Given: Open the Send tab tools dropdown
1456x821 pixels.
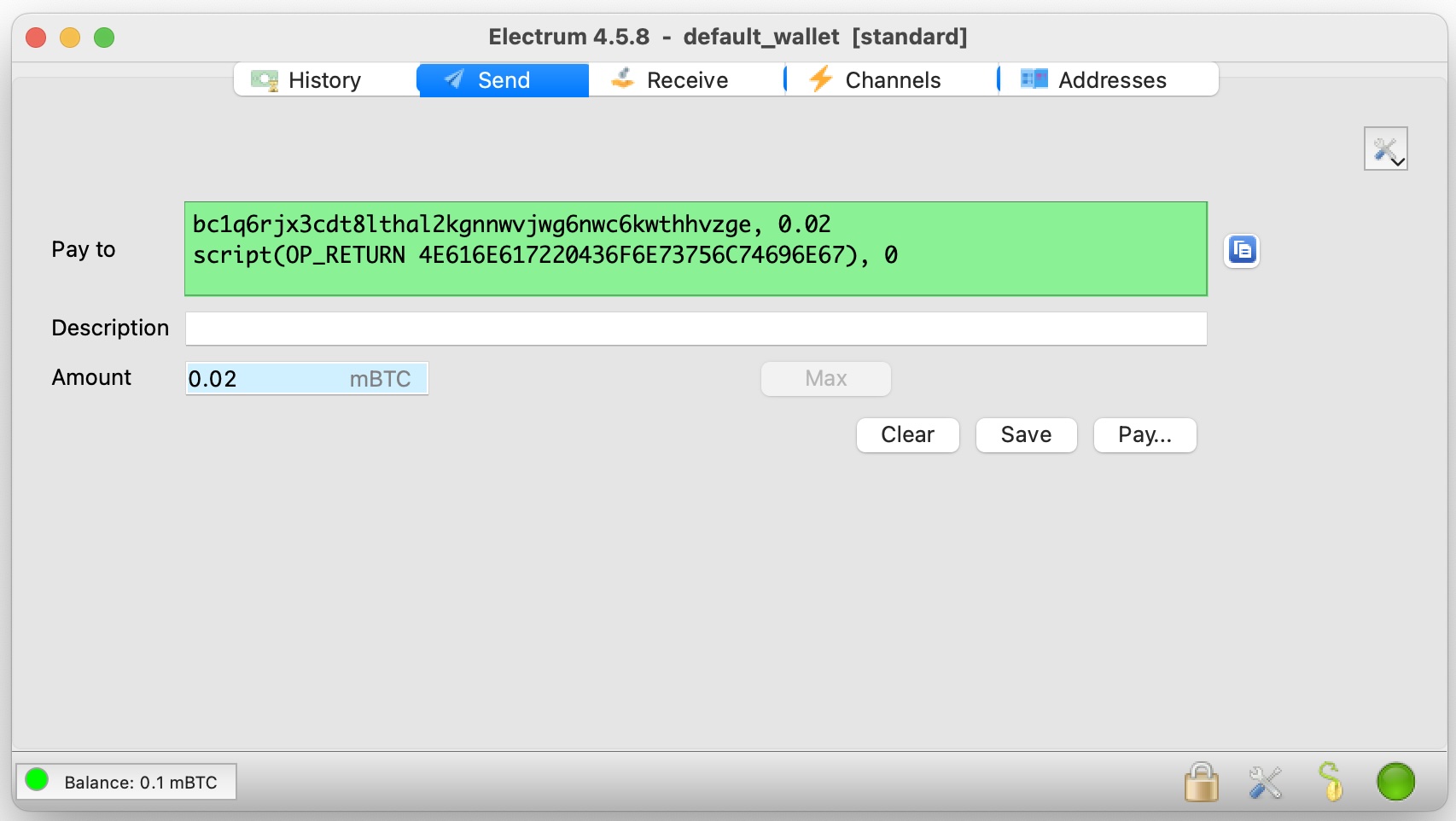Looking at the screenshot, I should [x=1385, y=149].
